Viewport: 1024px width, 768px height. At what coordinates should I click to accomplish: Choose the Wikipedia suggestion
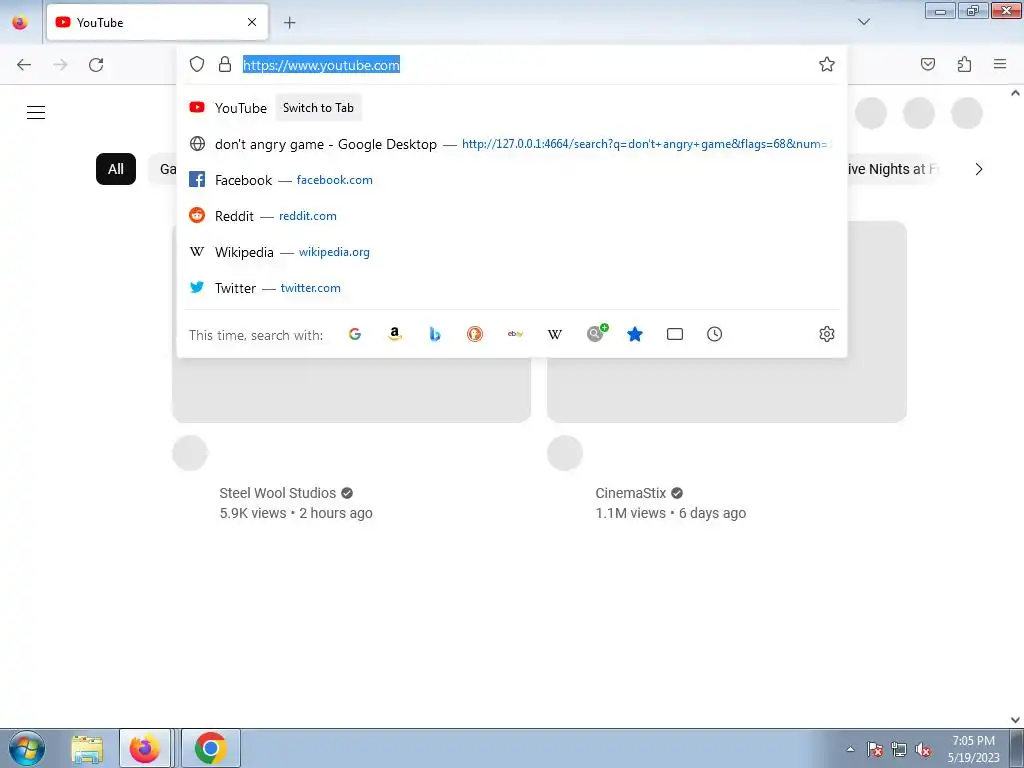[x=512, y=251]
